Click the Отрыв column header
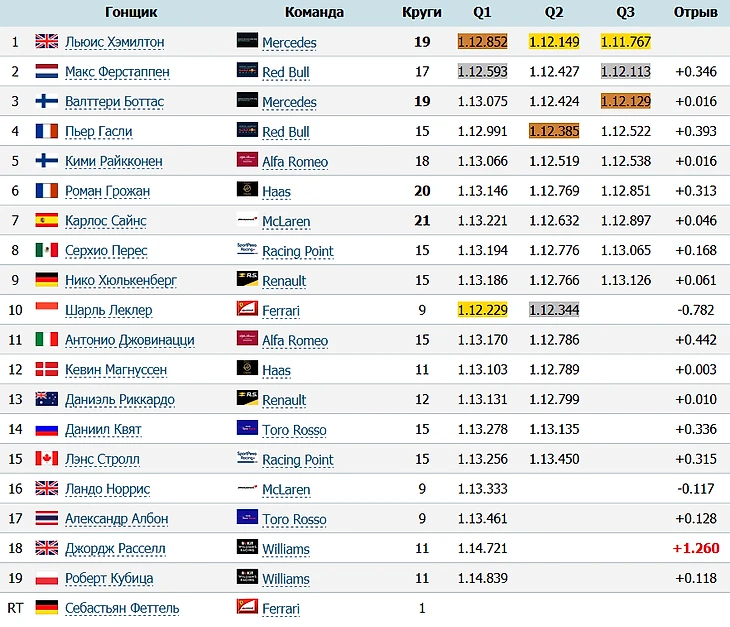The height and width of the screenshot is (627, 730). [696, 12]
